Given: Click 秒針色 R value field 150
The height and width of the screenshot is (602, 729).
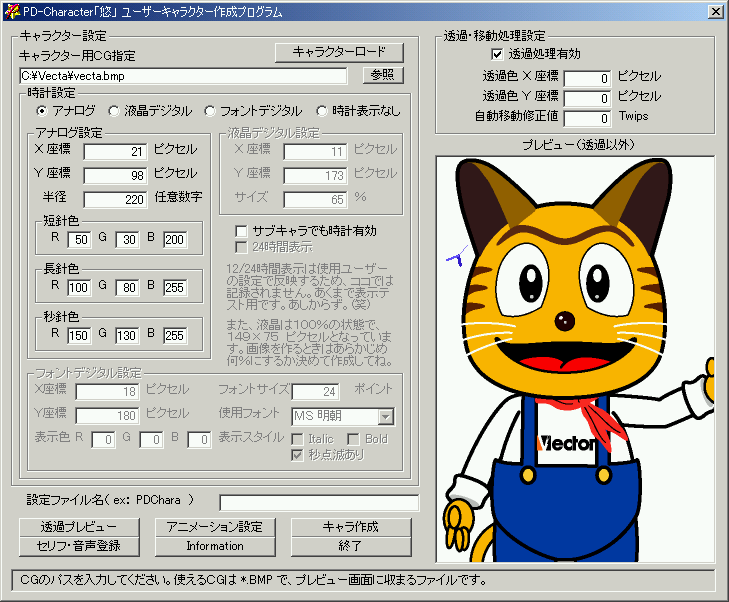Looking at the screenshot, I should (x=80, y=336).
